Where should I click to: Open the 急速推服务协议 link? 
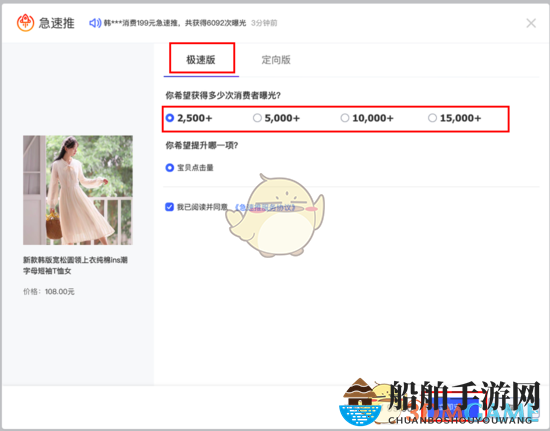(x=264, y=207)
